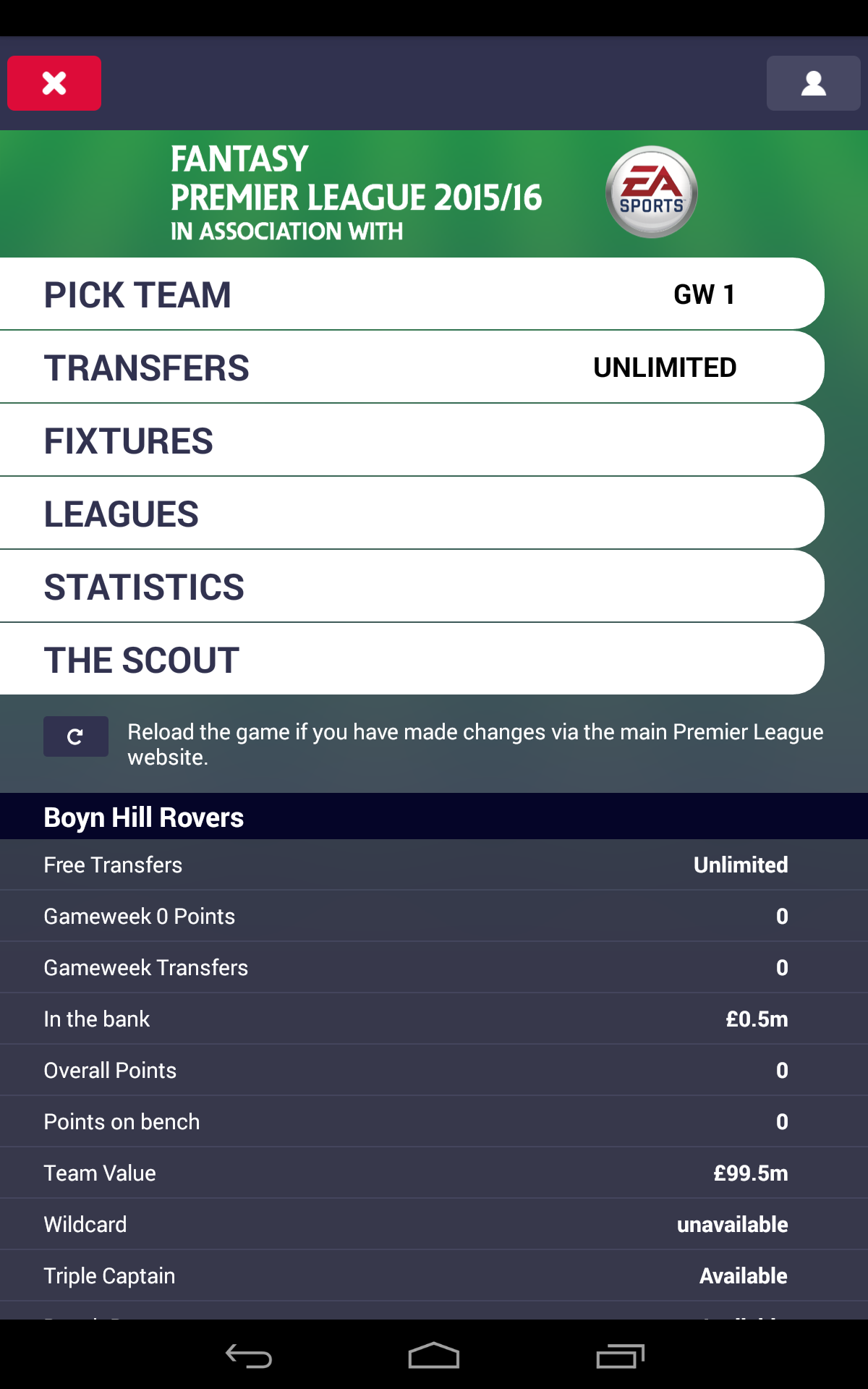
Task: Tap the UNLIMITED transfers label
Action: tap(664, 367)
